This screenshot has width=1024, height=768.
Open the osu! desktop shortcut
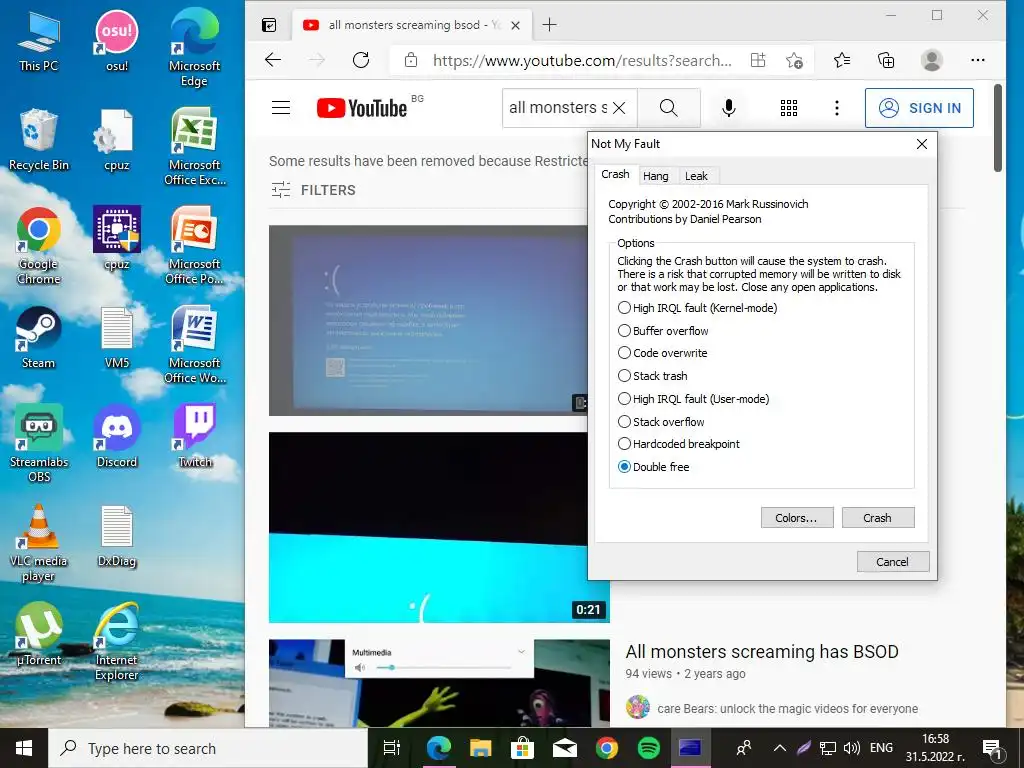pyautogui.click(x=117, y=40)
